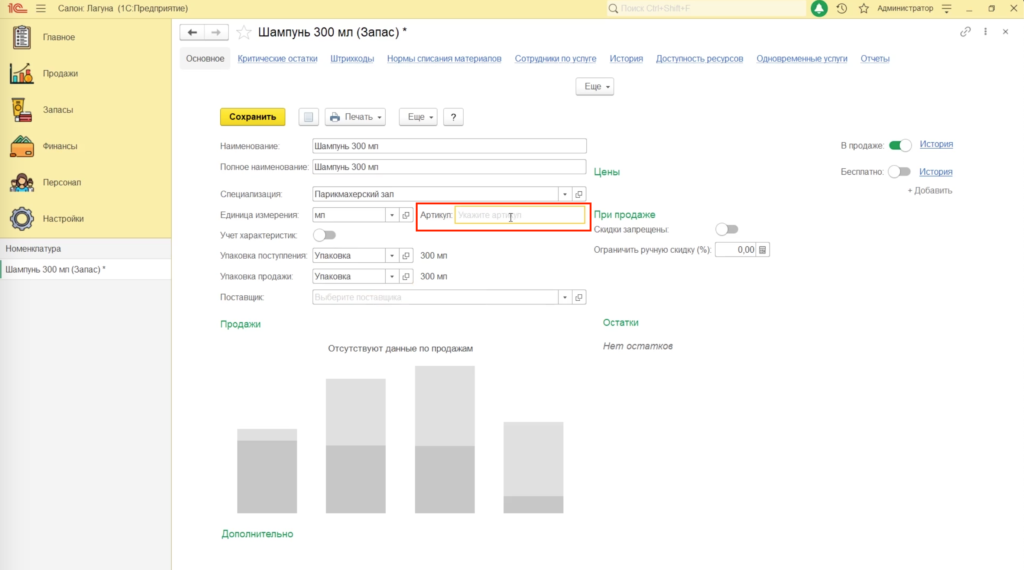
Task: Open the Печать dropdown button
Action: [355, 117]
